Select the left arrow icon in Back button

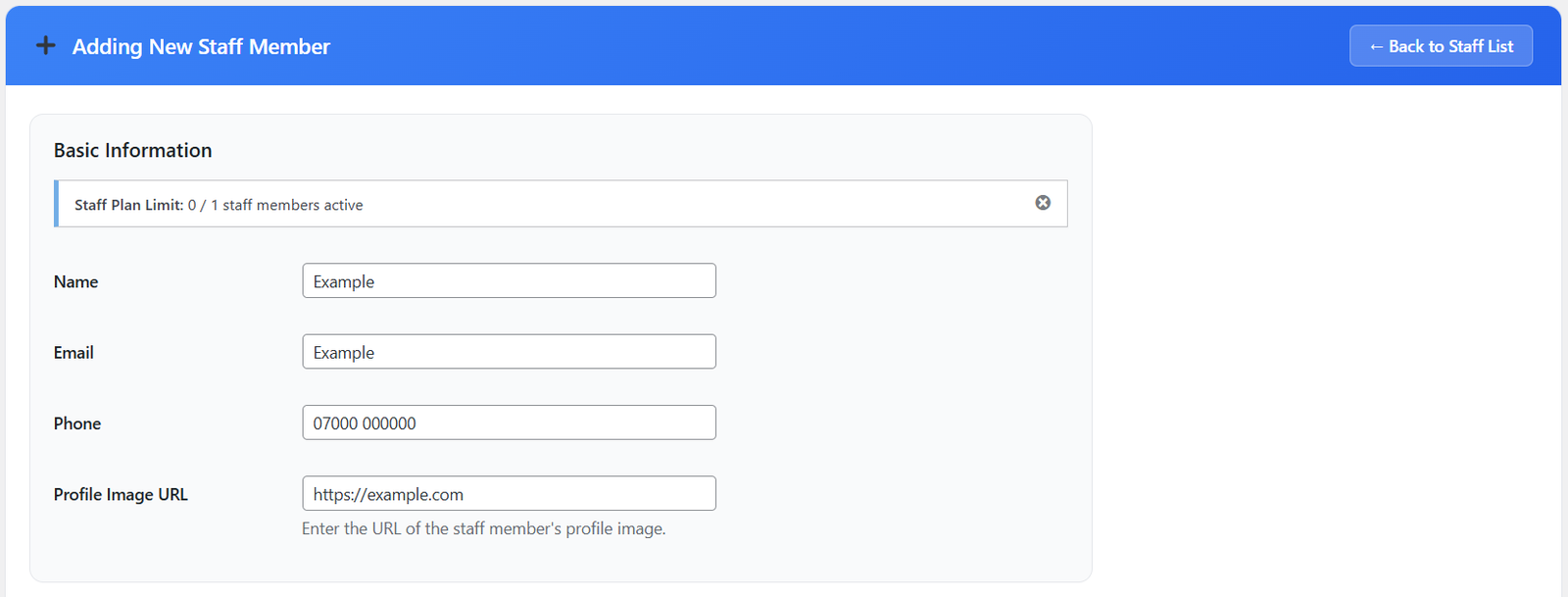click(1376, 45)
